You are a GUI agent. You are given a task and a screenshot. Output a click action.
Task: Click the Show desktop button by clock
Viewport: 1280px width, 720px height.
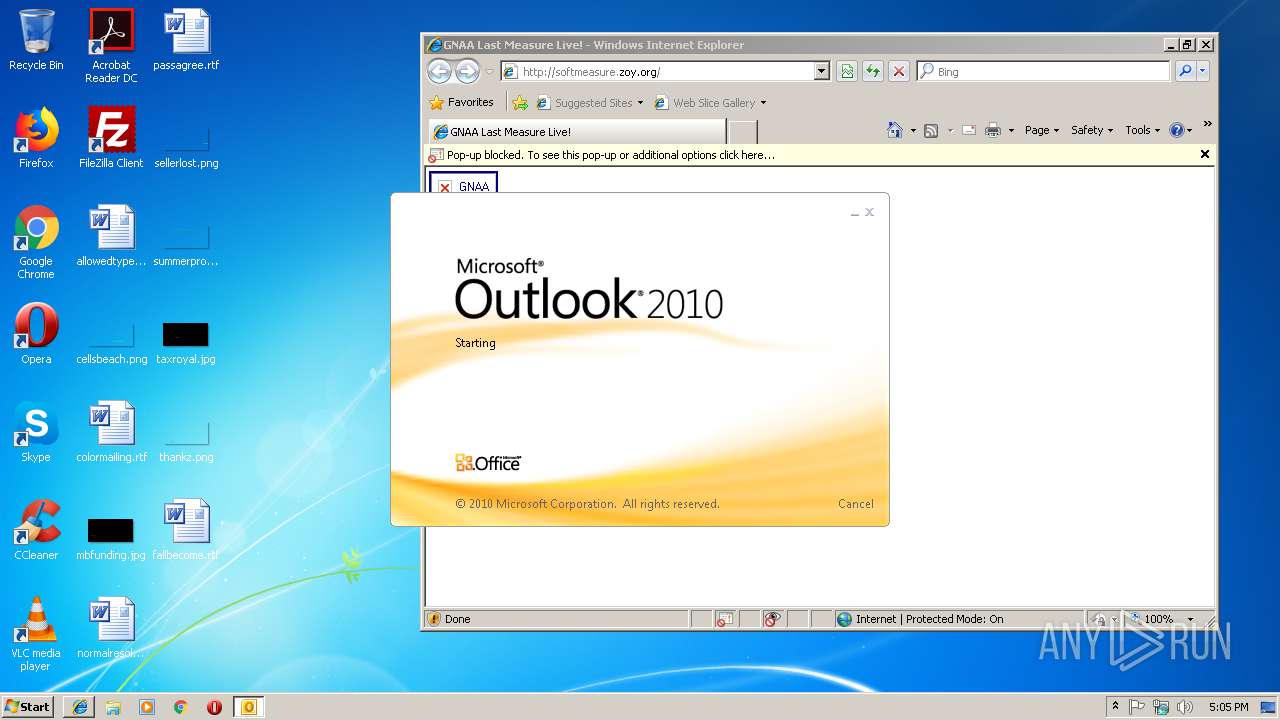pyautogui.click(x=1269, y=707)
